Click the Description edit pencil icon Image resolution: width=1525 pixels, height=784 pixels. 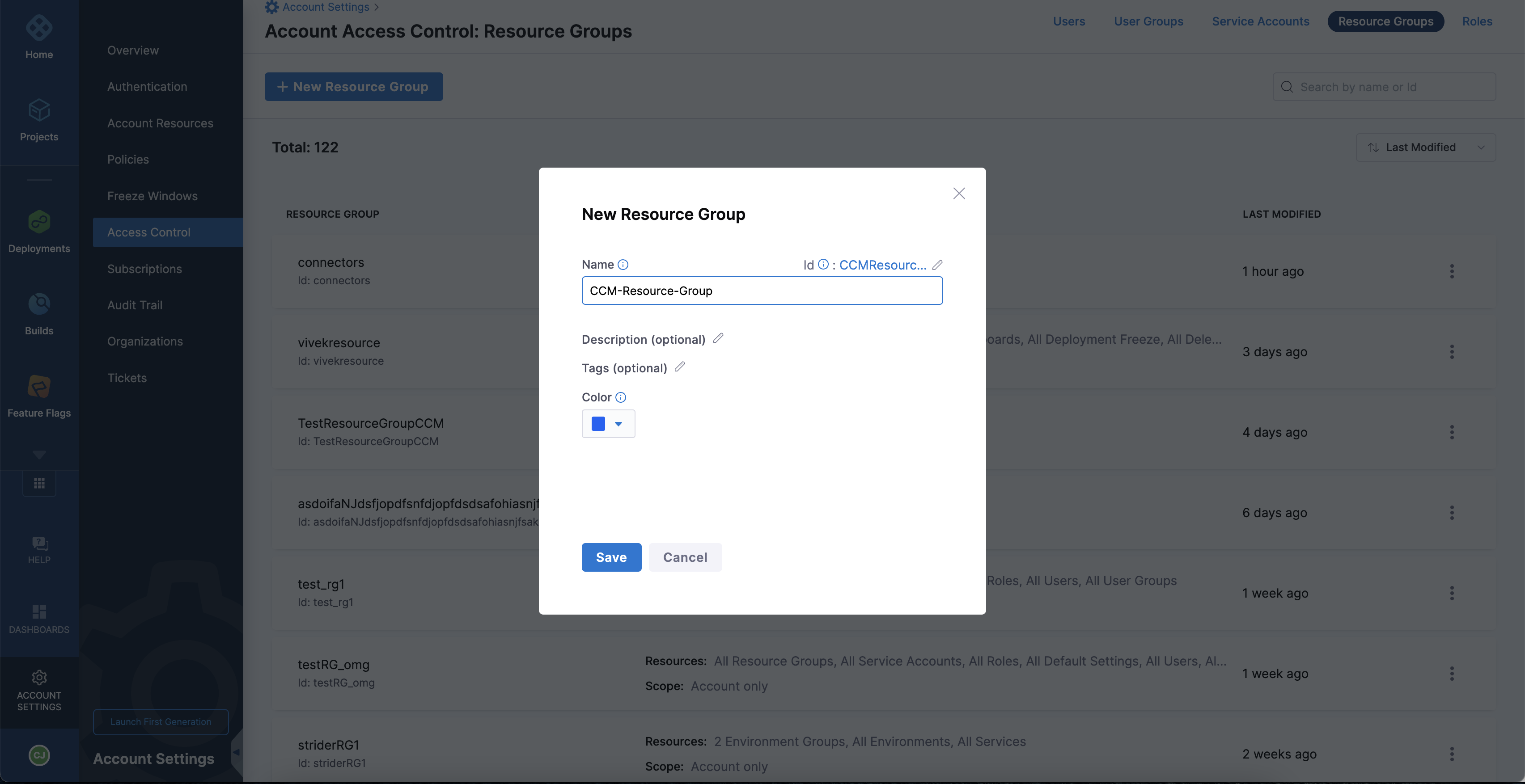(x=718, y=338)
